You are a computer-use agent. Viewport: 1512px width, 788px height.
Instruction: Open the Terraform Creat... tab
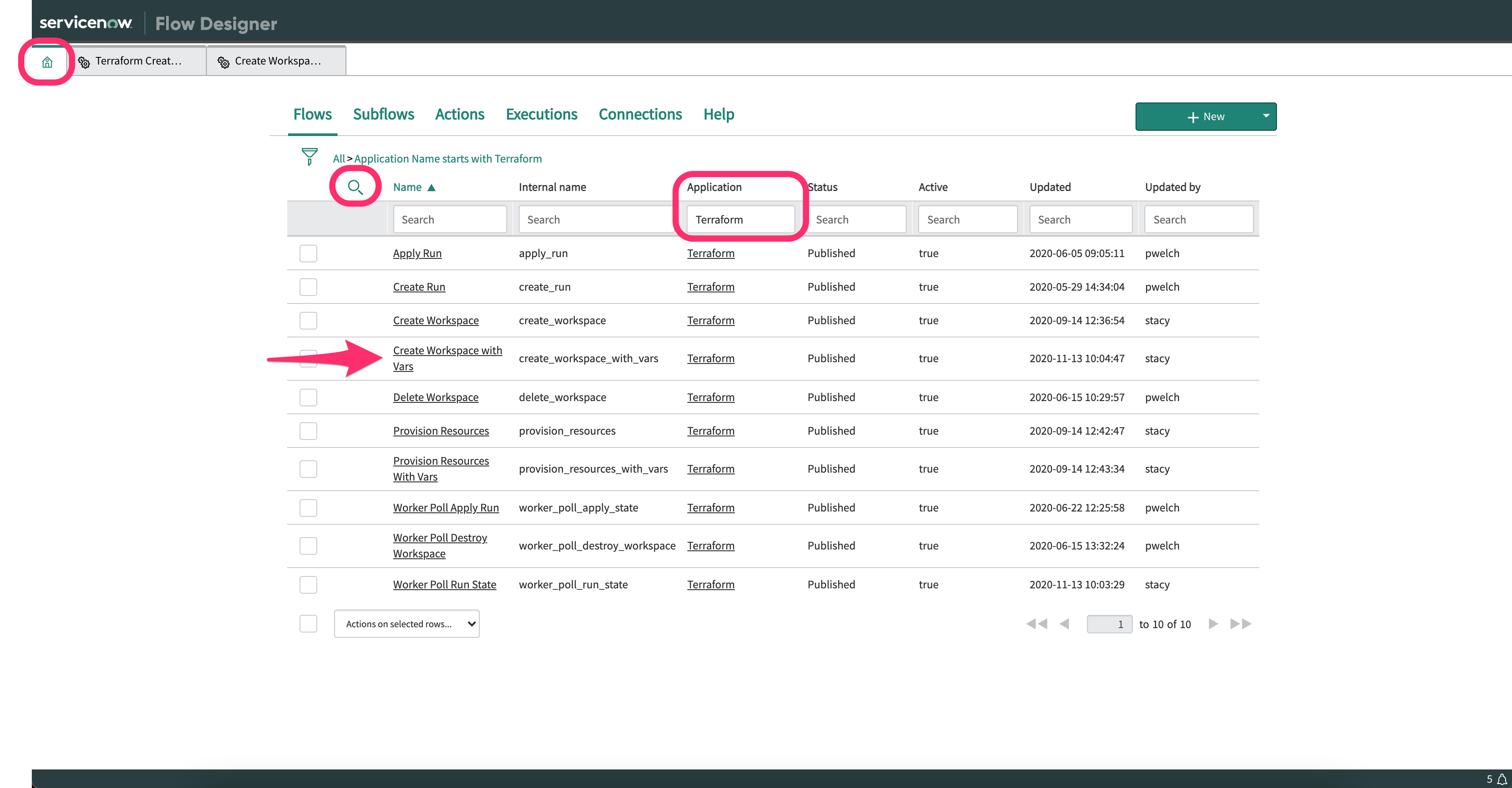click(138, 61)
